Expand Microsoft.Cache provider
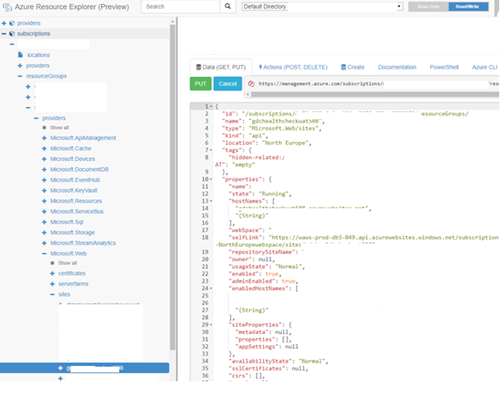The image size is (500, 394). [x=44, y=148]
